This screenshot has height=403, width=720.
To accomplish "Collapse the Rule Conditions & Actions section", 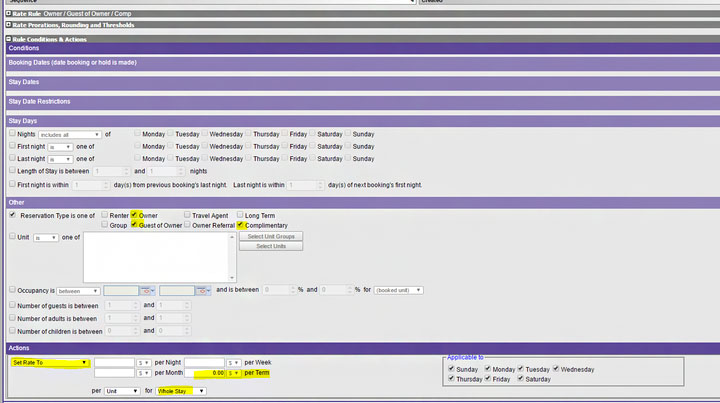I will pos(9,38).
